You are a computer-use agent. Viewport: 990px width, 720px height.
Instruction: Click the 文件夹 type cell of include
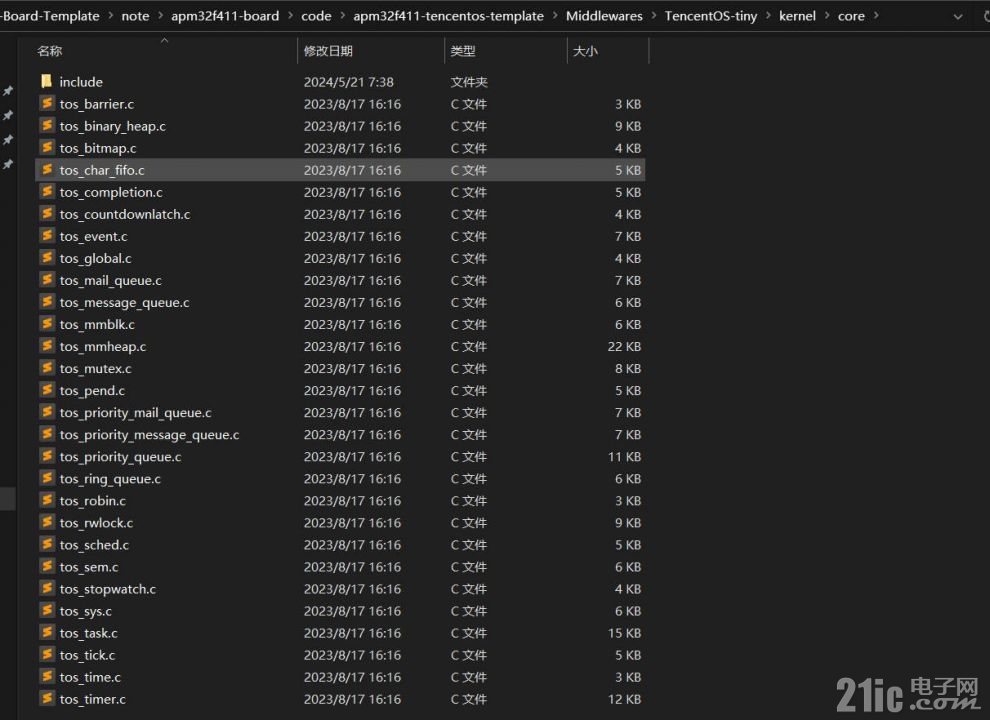(469, 82)
